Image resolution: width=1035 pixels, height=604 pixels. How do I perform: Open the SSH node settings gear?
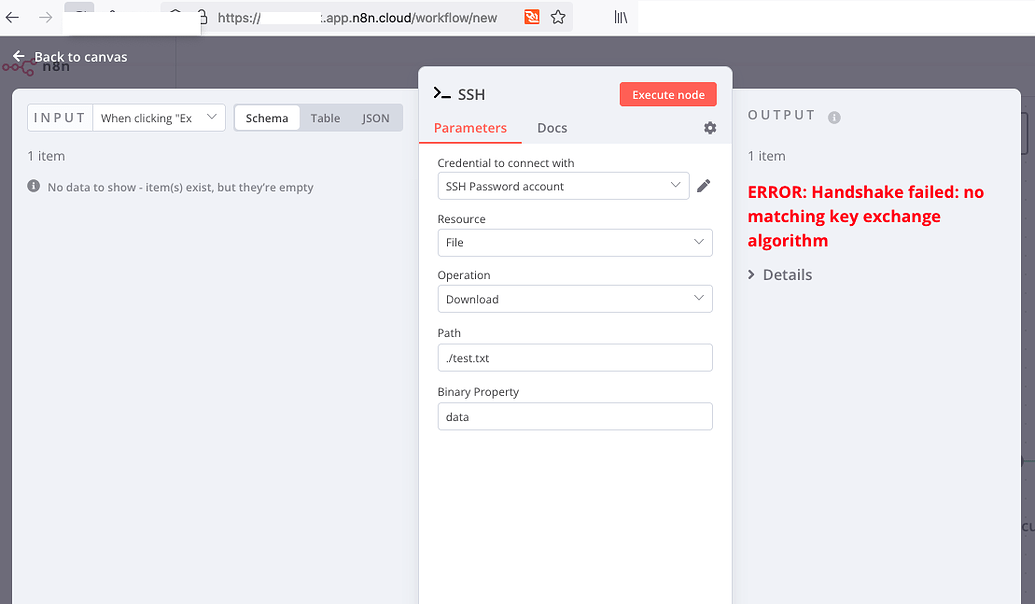(x=710, y=128)
